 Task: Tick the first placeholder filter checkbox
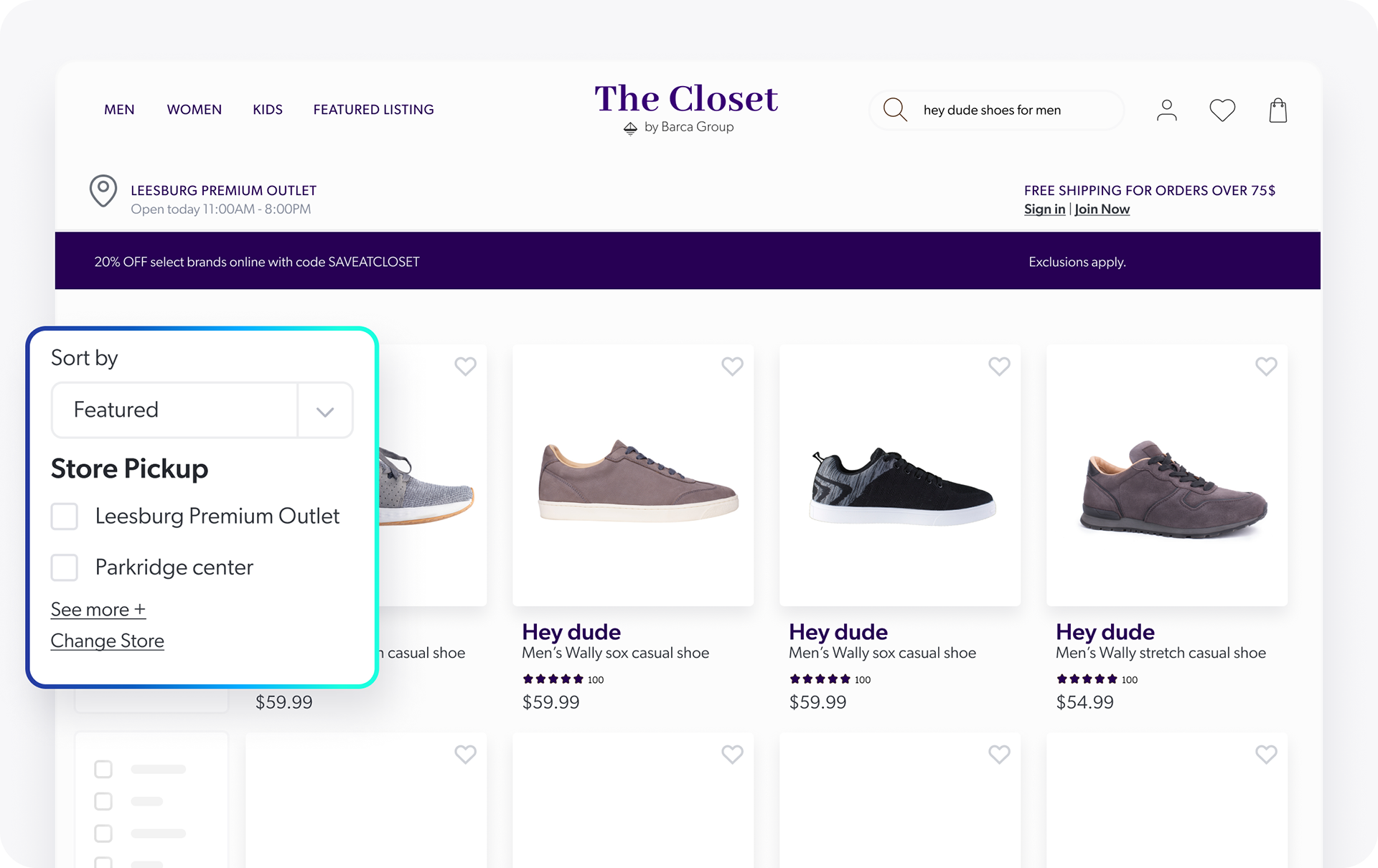pyautogui.click(x=103, y=769)
